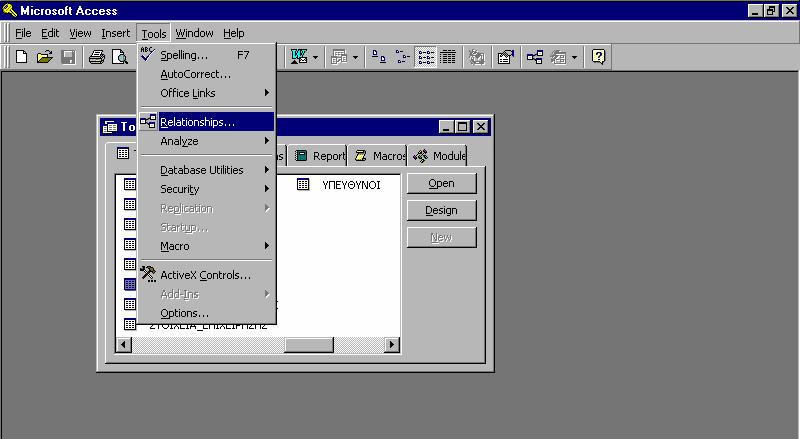Click the table list scroll right arrow
Screen dimensions: 800x439
pyautogui.click(x=391, y=345)
